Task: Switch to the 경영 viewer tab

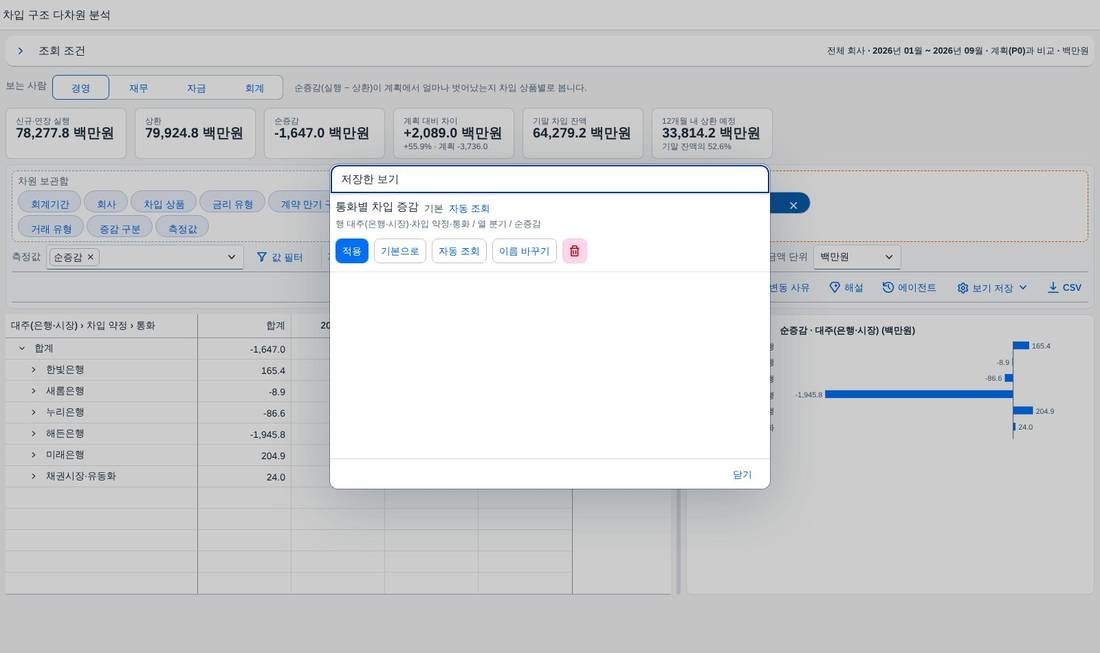Action: (81, 88)
